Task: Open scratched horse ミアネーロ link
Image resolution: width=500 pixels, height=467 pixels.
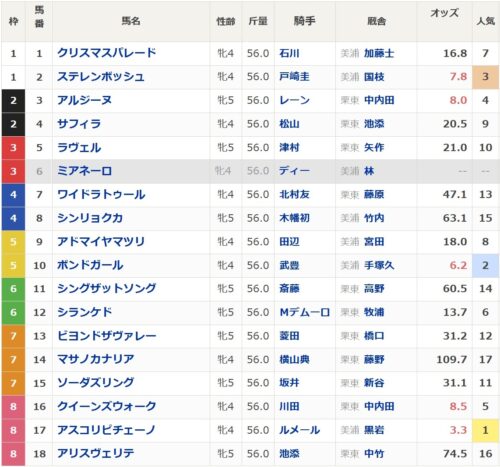Action: pos(85,171)
